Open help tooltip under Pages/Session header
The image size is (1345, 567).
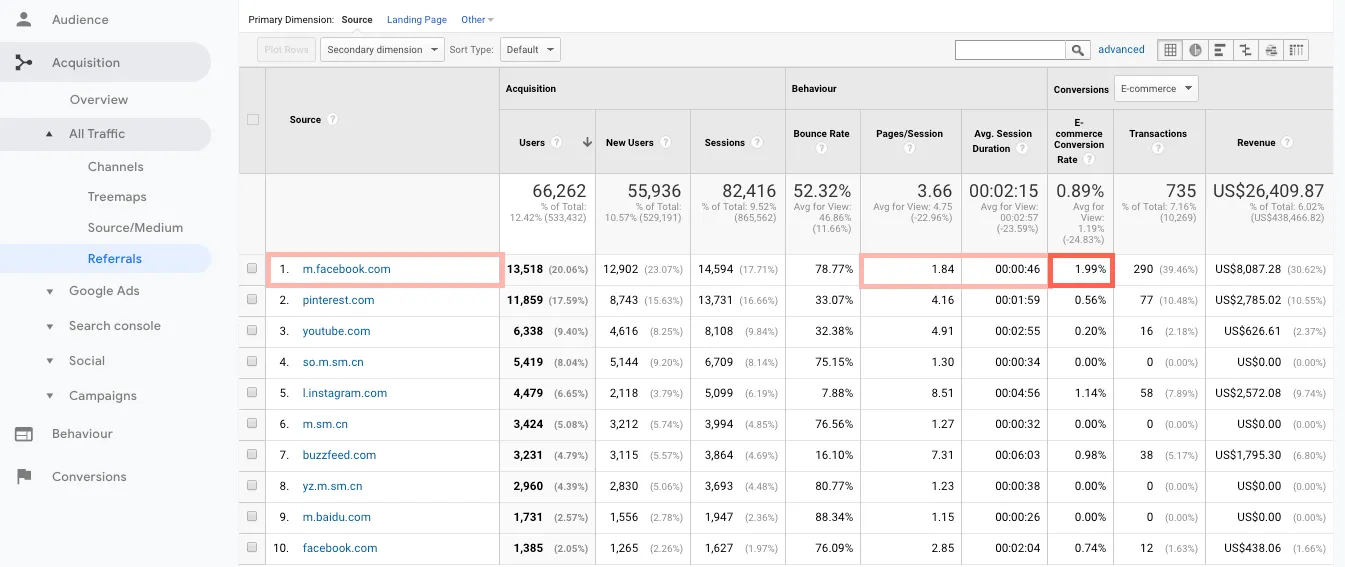pyautogui.click(x=909, y=149)
